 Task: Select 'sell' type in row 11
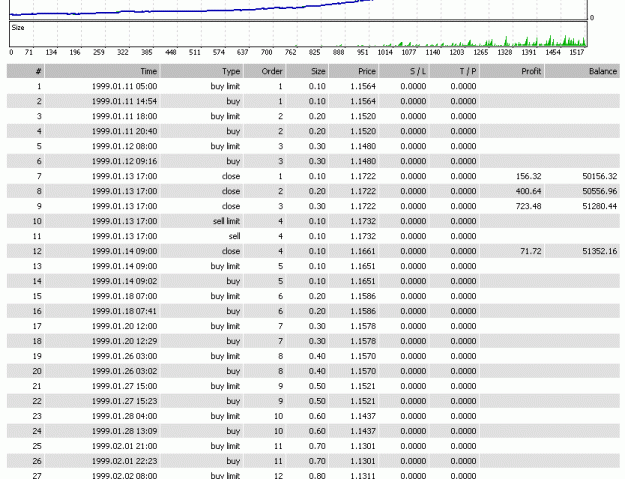coord(234,236)
